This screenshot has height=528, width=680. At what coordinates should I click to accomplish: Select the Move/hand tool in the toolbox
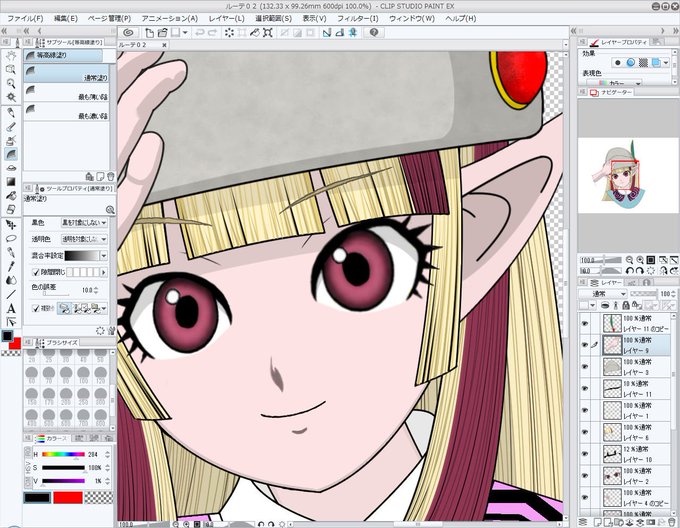coord(11,55)
